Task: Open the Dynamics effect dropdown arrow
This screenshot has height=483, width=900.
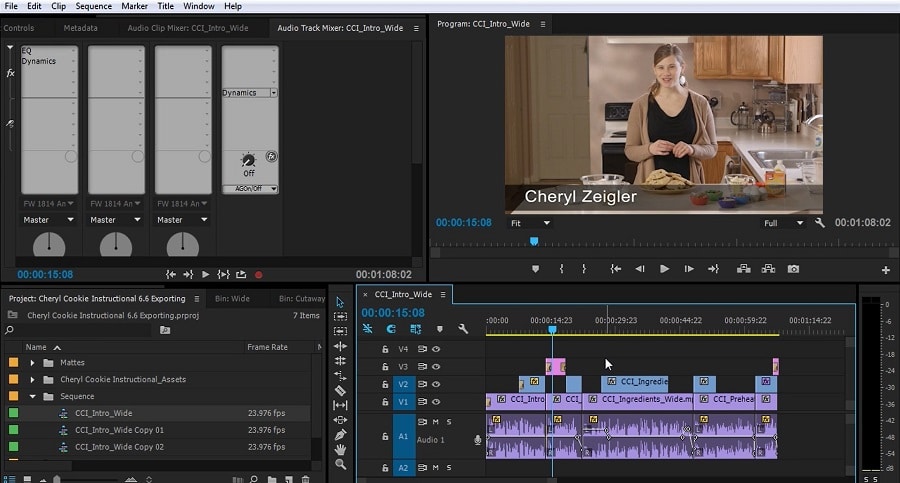Action: (x=274, y=92)
